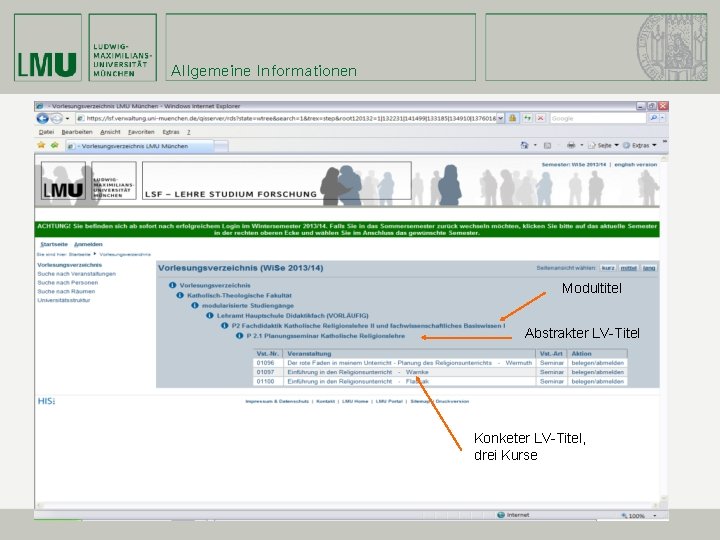Select the Vorlesungsverzeichnis LMU München browser tab
The width and height of the screenshot is (720, 540).
point(139,146)
